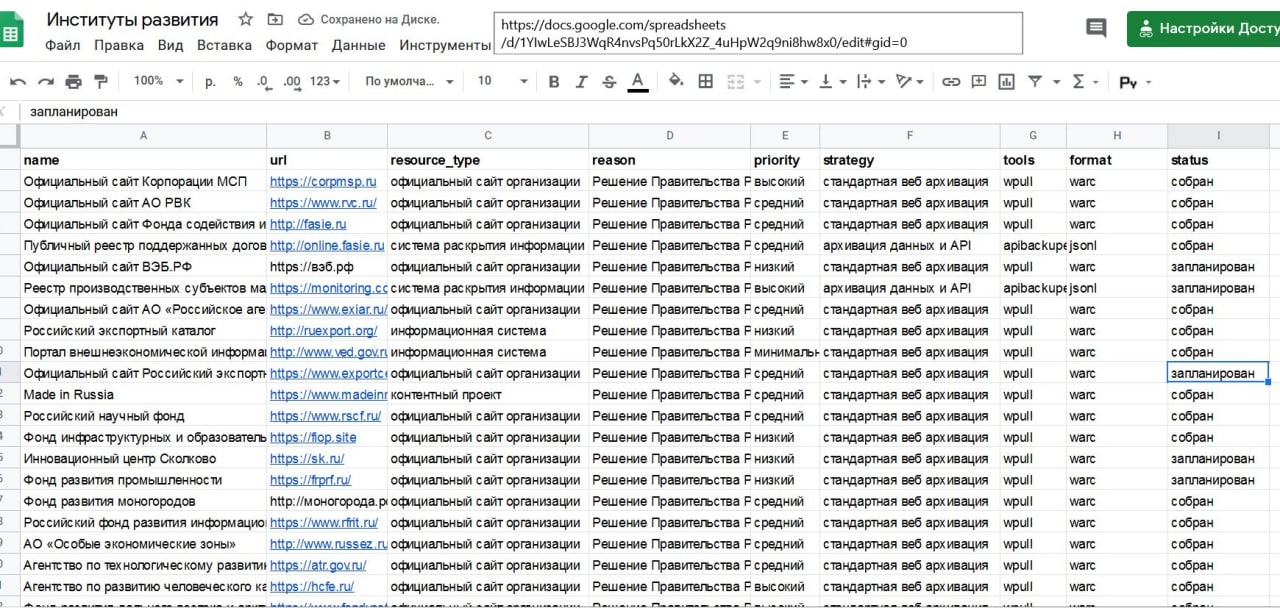Open the Google Sheets home logo
1280x608 pixels.
point(12,32)
